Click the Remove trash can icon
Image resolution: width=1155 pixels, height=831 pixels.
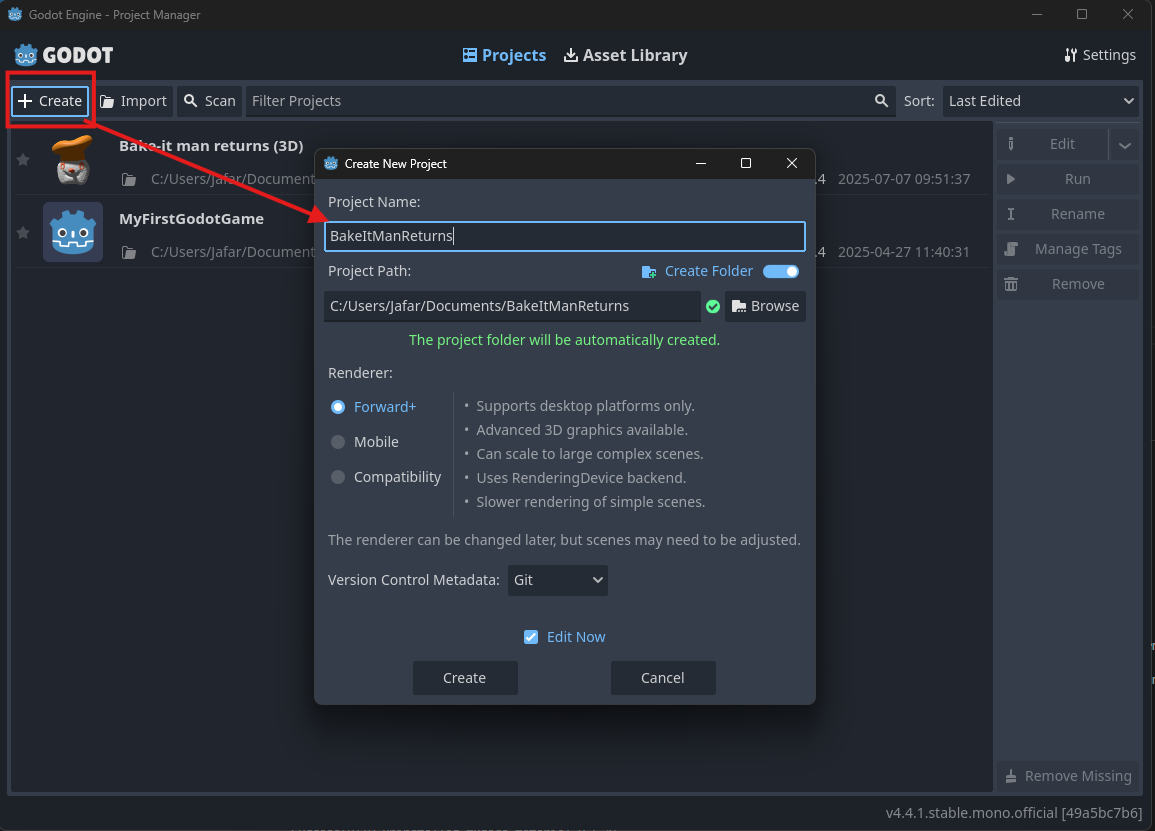point(1011,284)
